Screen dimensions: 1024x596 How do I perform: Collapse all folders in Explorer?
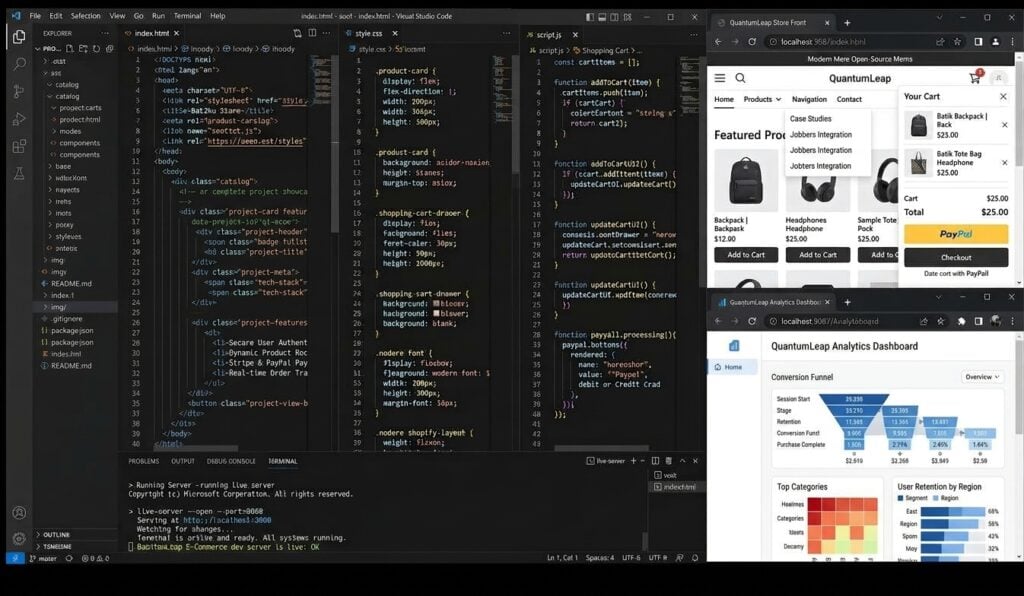coord(109,48)
